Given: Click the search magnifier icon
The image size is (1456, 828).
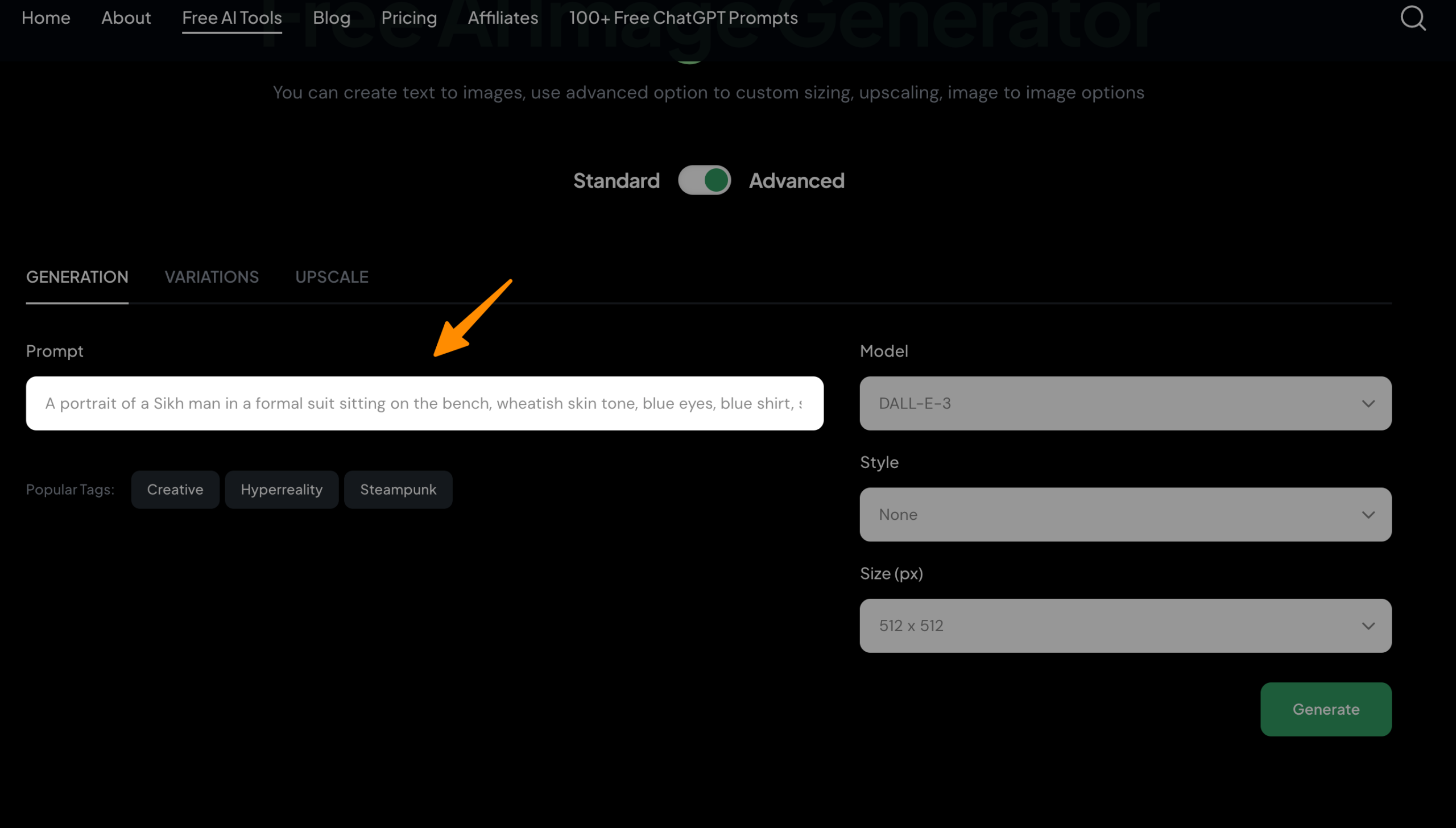Looking at the screenshot, I should tap(1412, 18).
